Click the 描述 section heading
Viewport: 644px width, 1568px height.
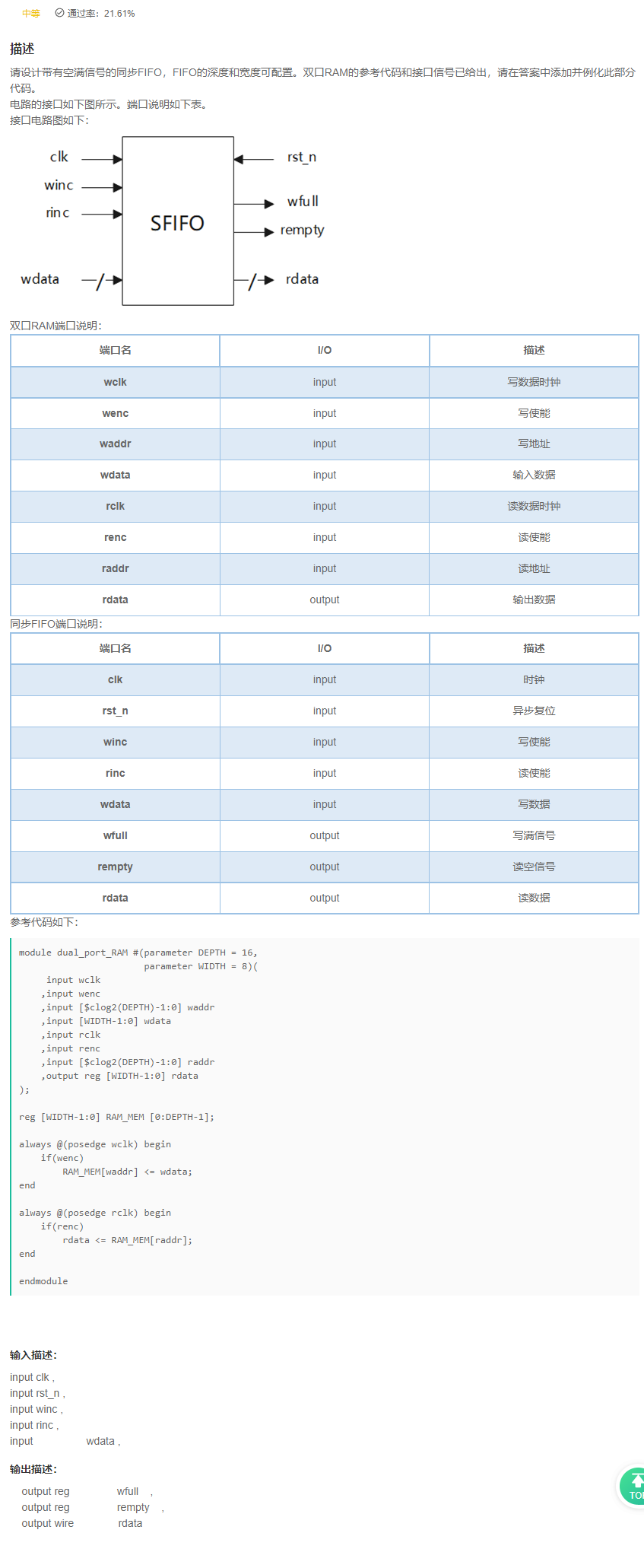pyautogui.click(x=22, y=49)
